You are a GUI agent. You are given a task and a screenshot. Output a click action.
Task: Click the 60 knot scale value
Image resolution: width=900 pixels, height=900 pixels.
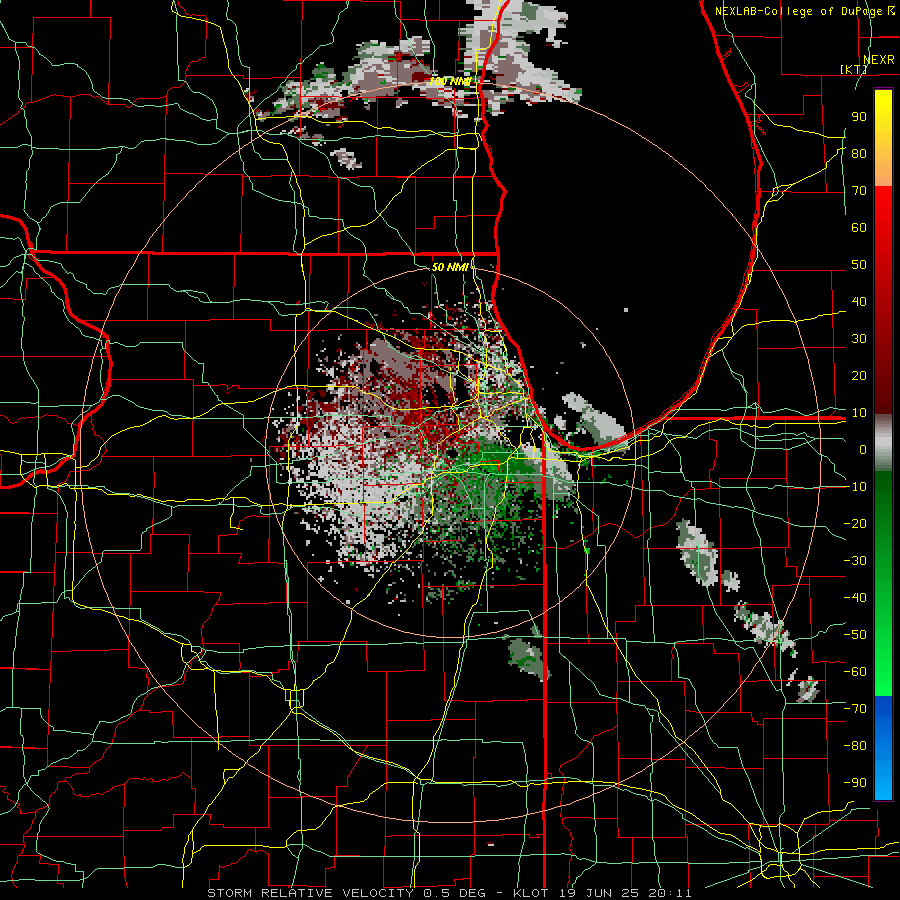click(859, 227)
